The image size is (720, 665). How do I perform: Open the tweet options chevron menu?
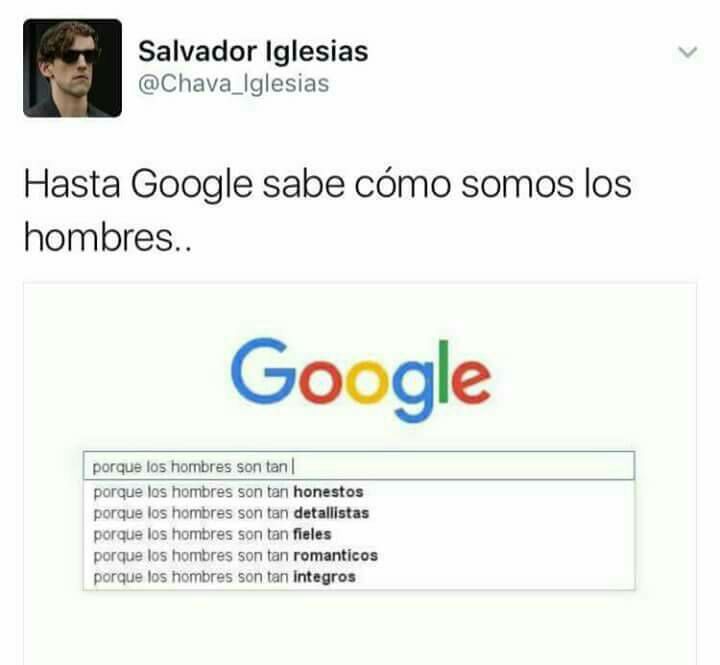pyautogui.click(x=687, y=52)
